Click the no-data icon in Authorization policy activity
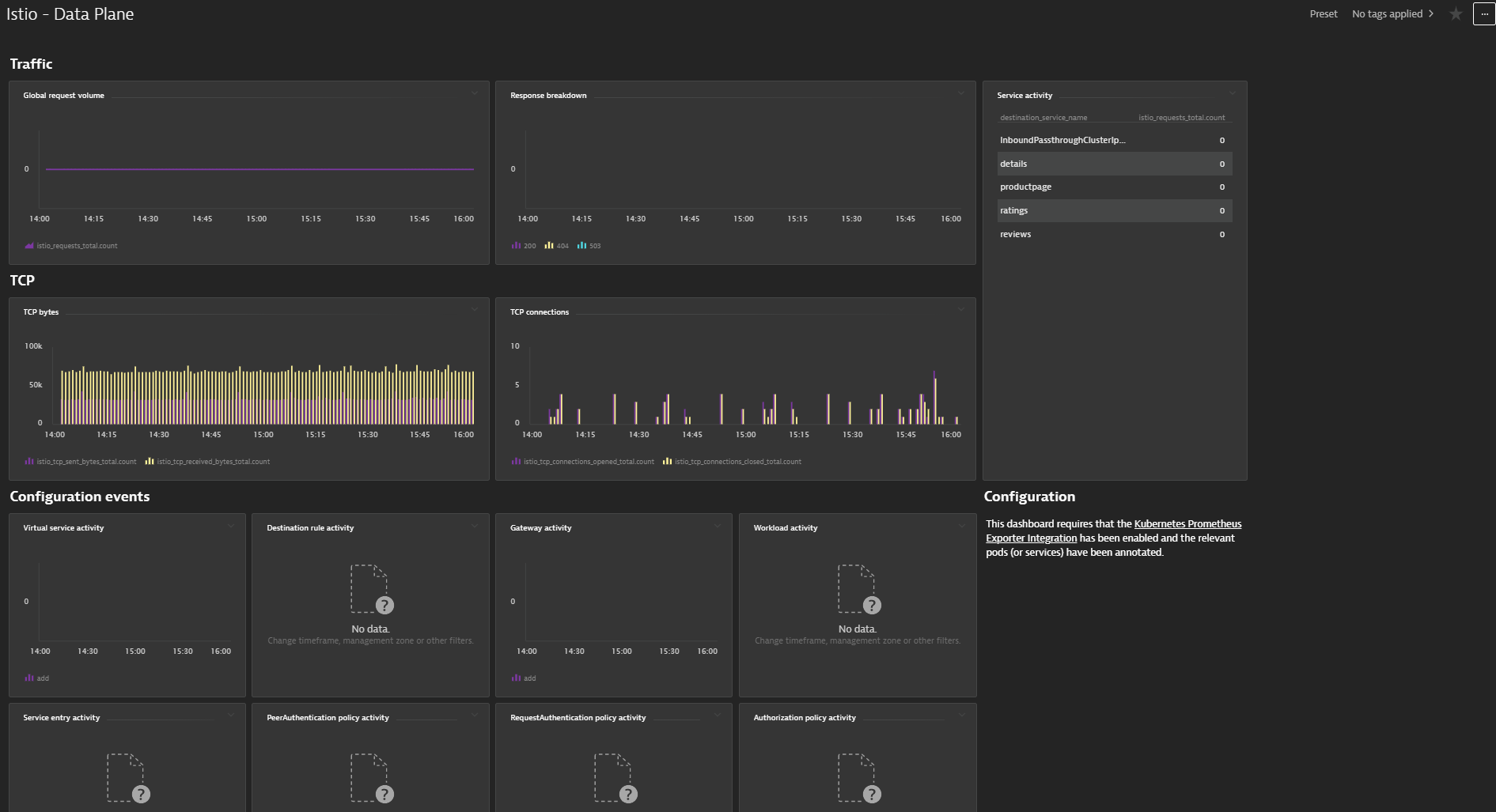 tap(859, 778)
